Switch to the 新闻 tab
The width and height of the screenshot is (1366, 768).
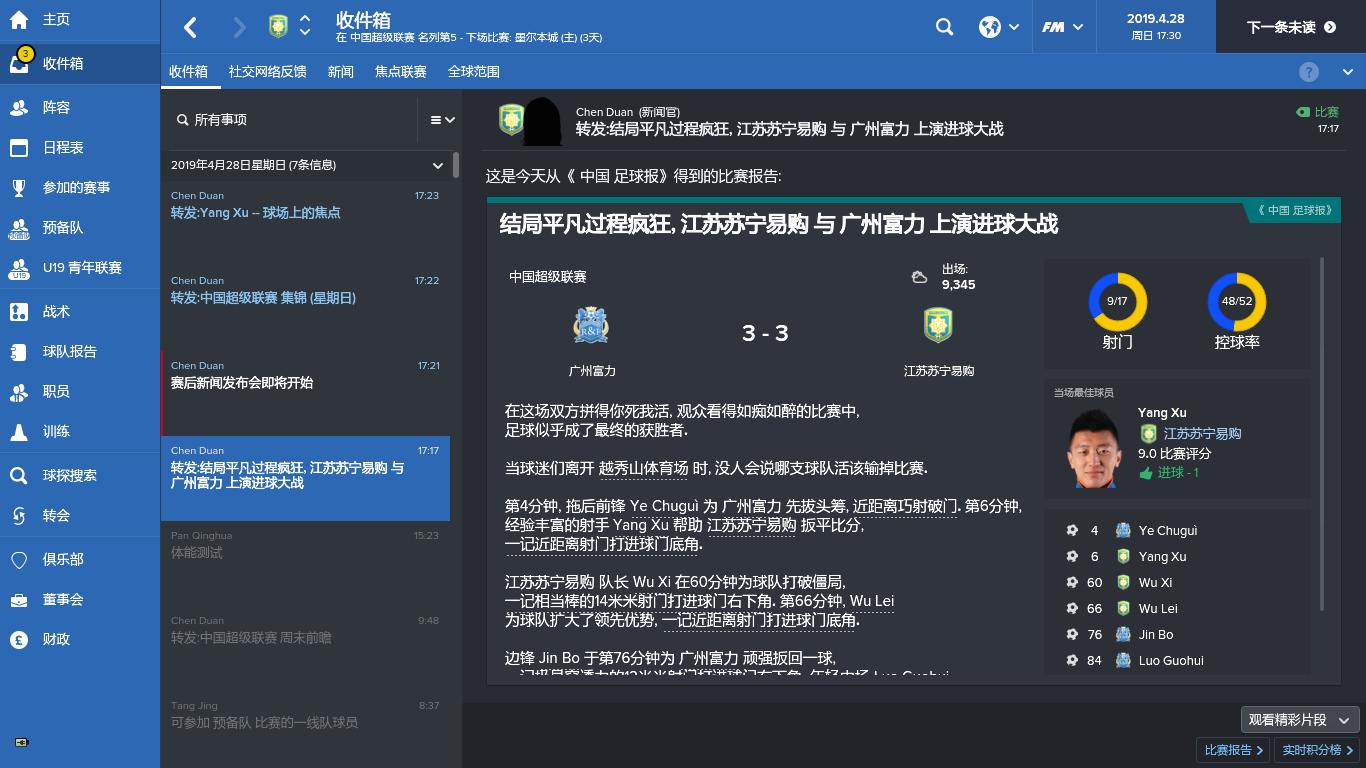click(340, 71)
